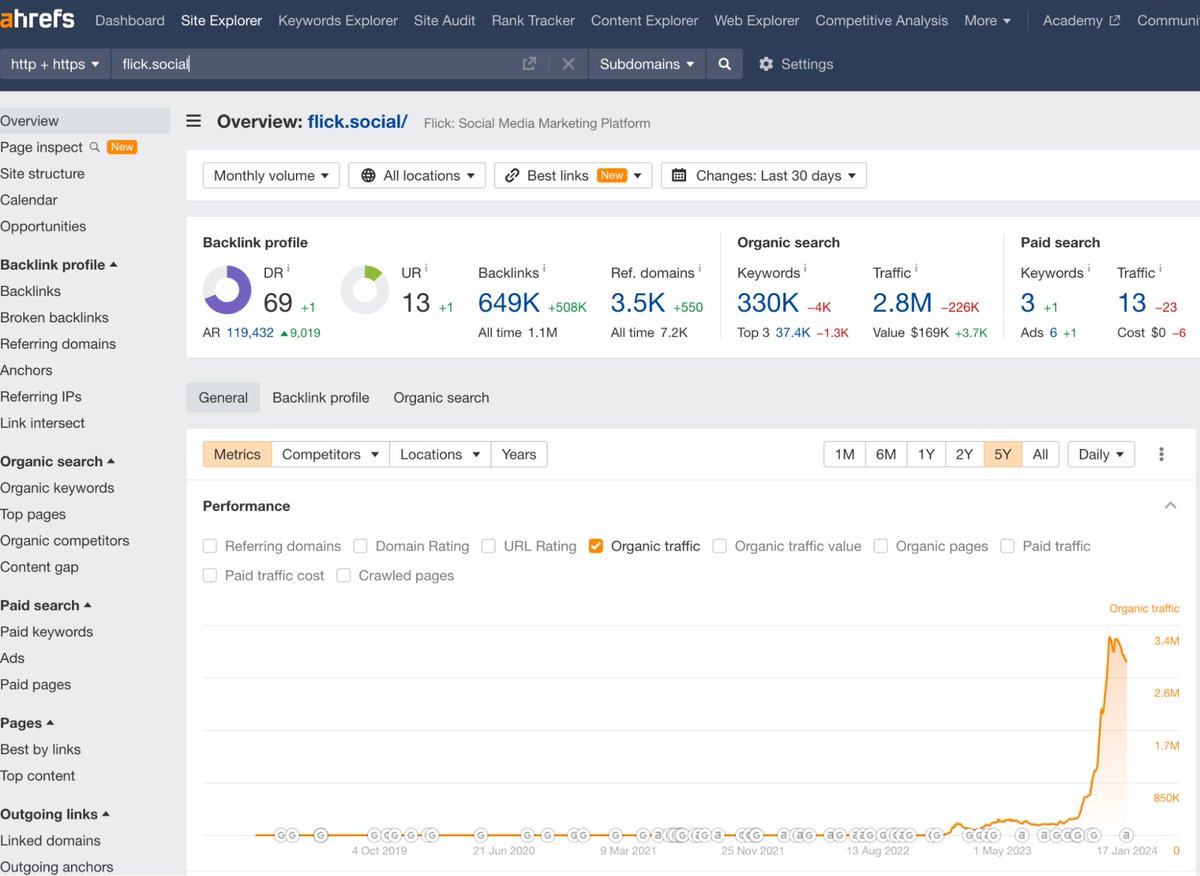Open Competitors dropdown
Image resolution: width=1200 pixels, height=876 pixels.
330,454
